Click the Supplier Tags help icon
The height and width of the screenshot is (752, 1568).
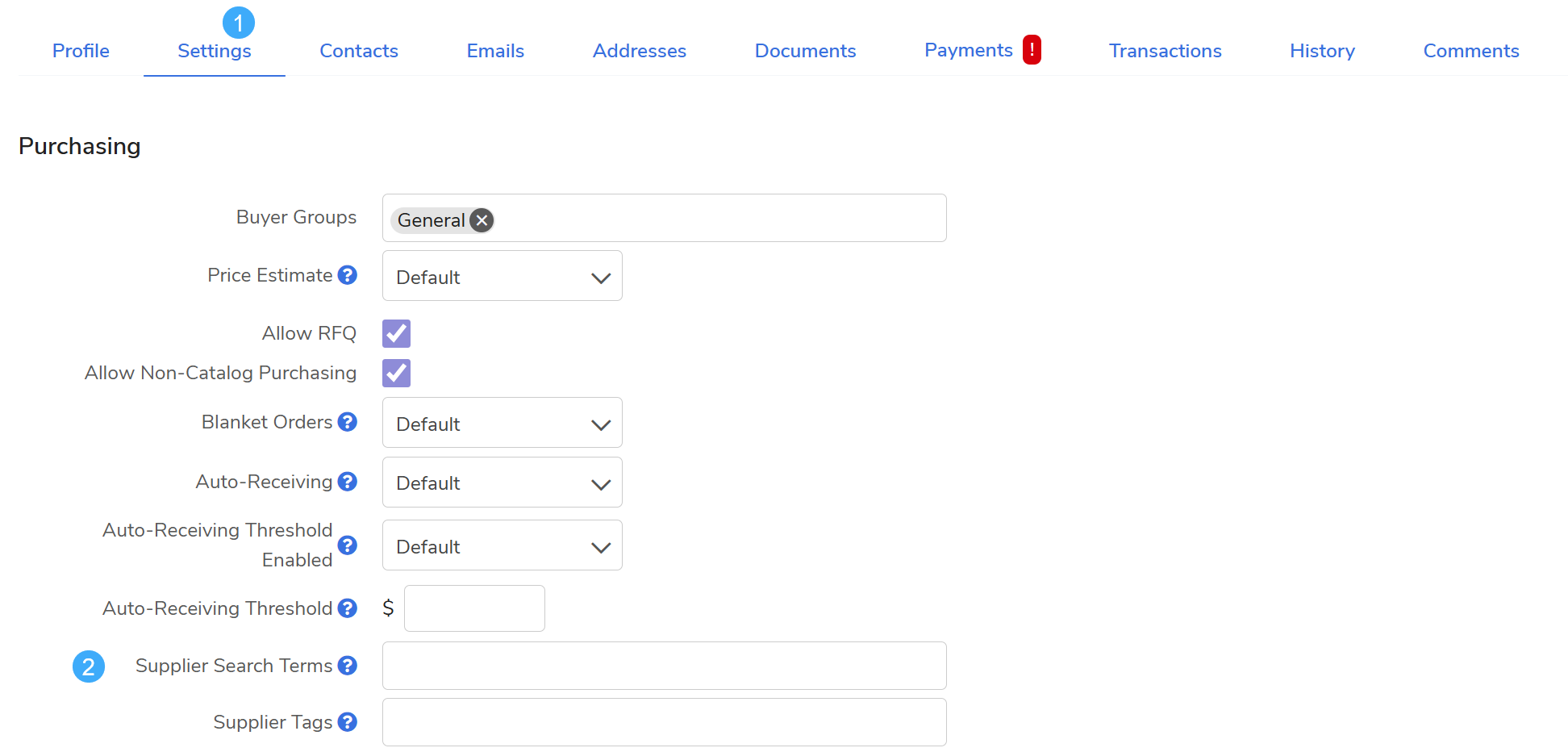click(348, 722)
